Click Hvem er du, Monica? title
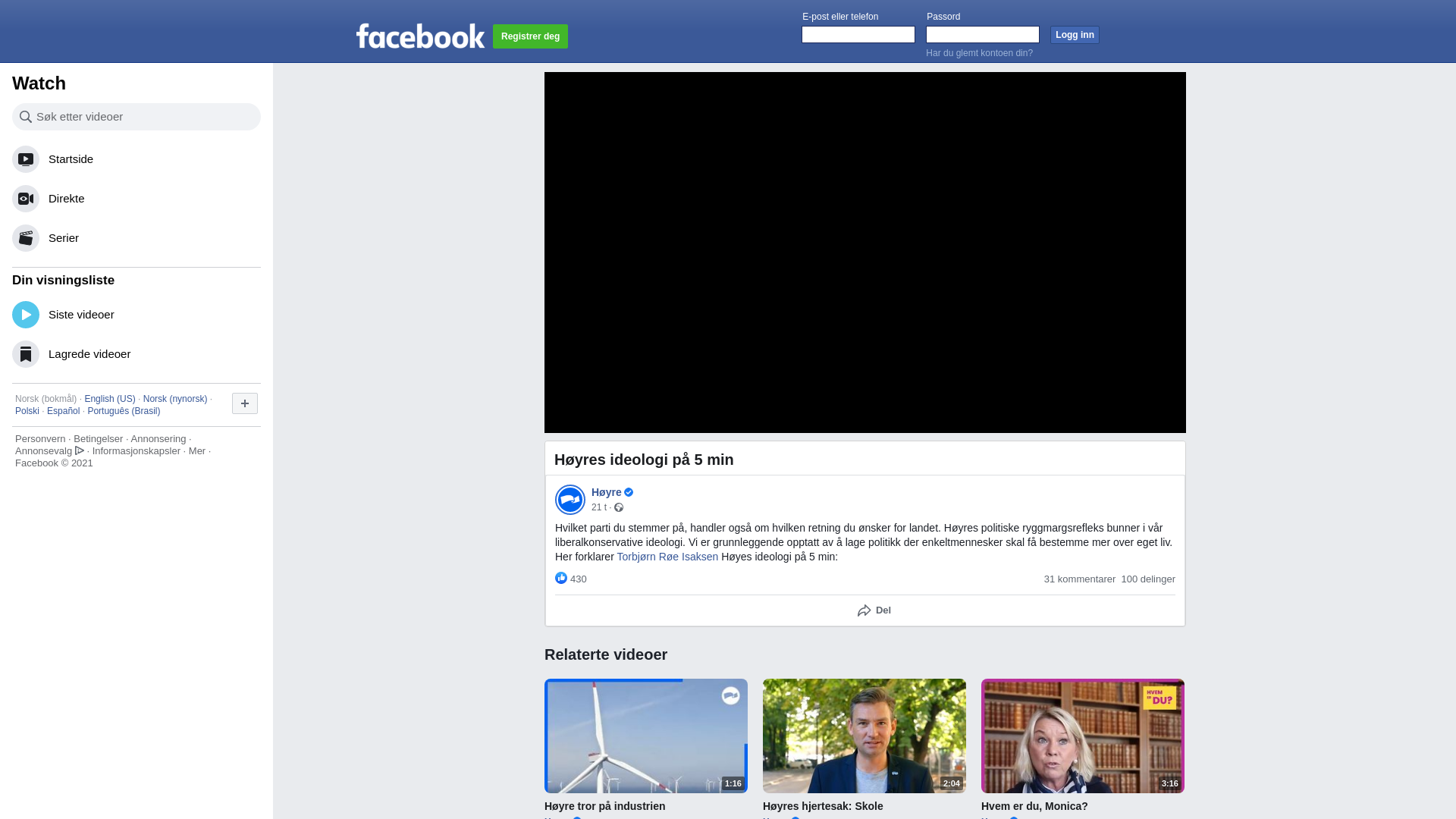The width and height of the screenshot is (1456, 819). [x=1034, y=806]
